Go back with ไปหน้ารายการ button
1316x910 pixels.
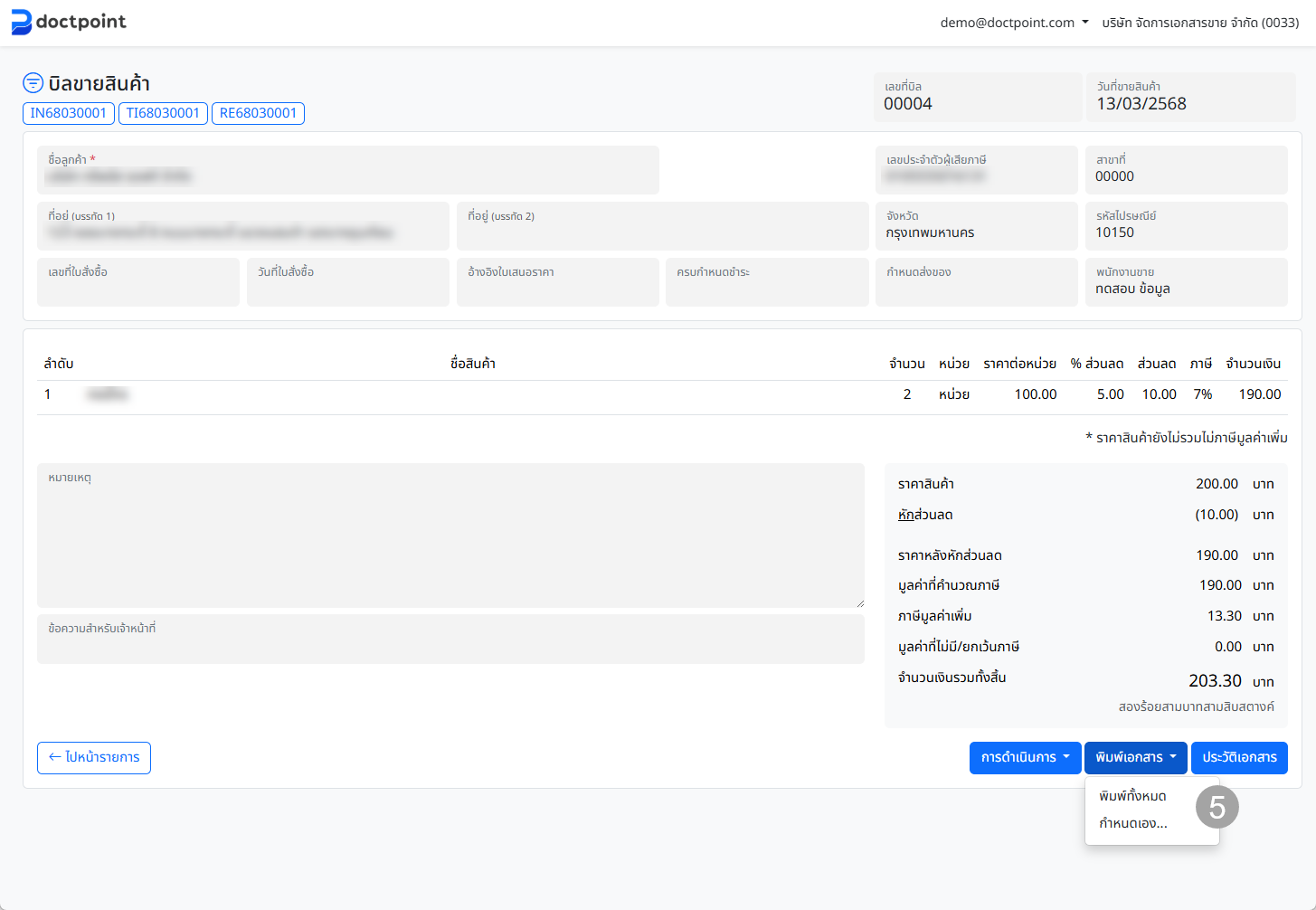[94, 758]
